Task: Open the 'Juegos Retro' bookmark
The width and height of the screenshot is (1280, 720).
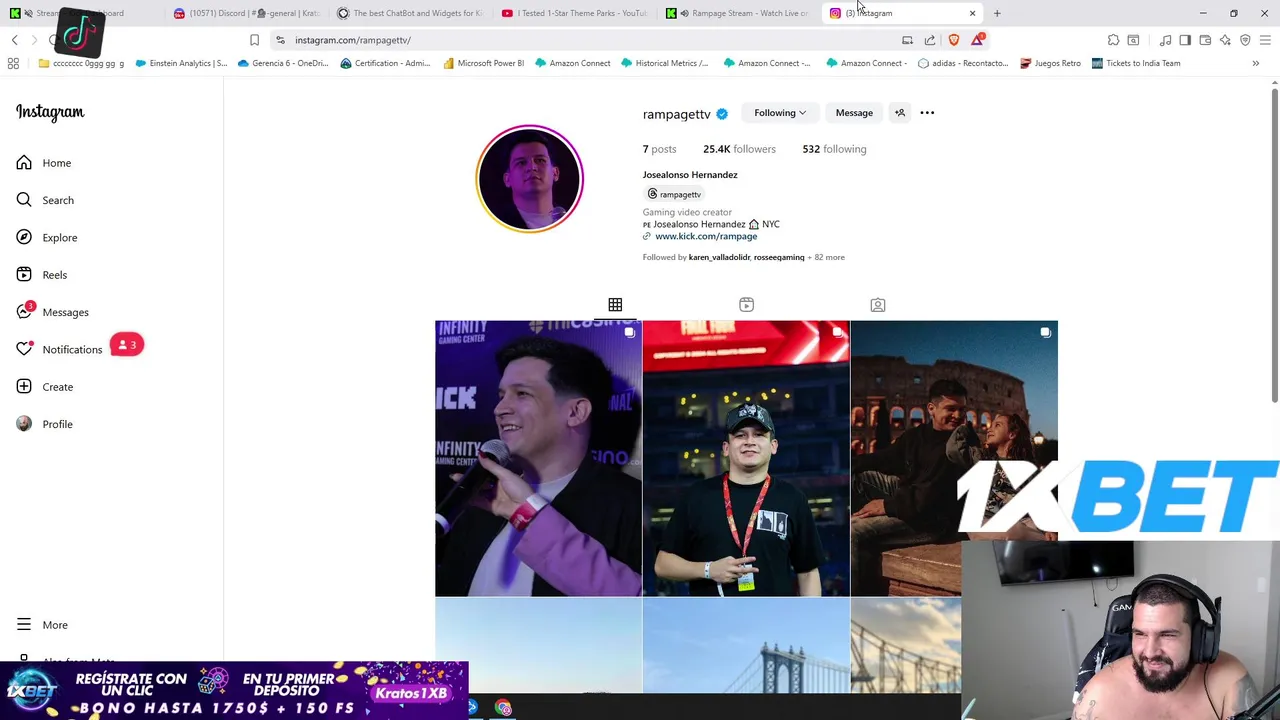Action: coord(1050,63)
